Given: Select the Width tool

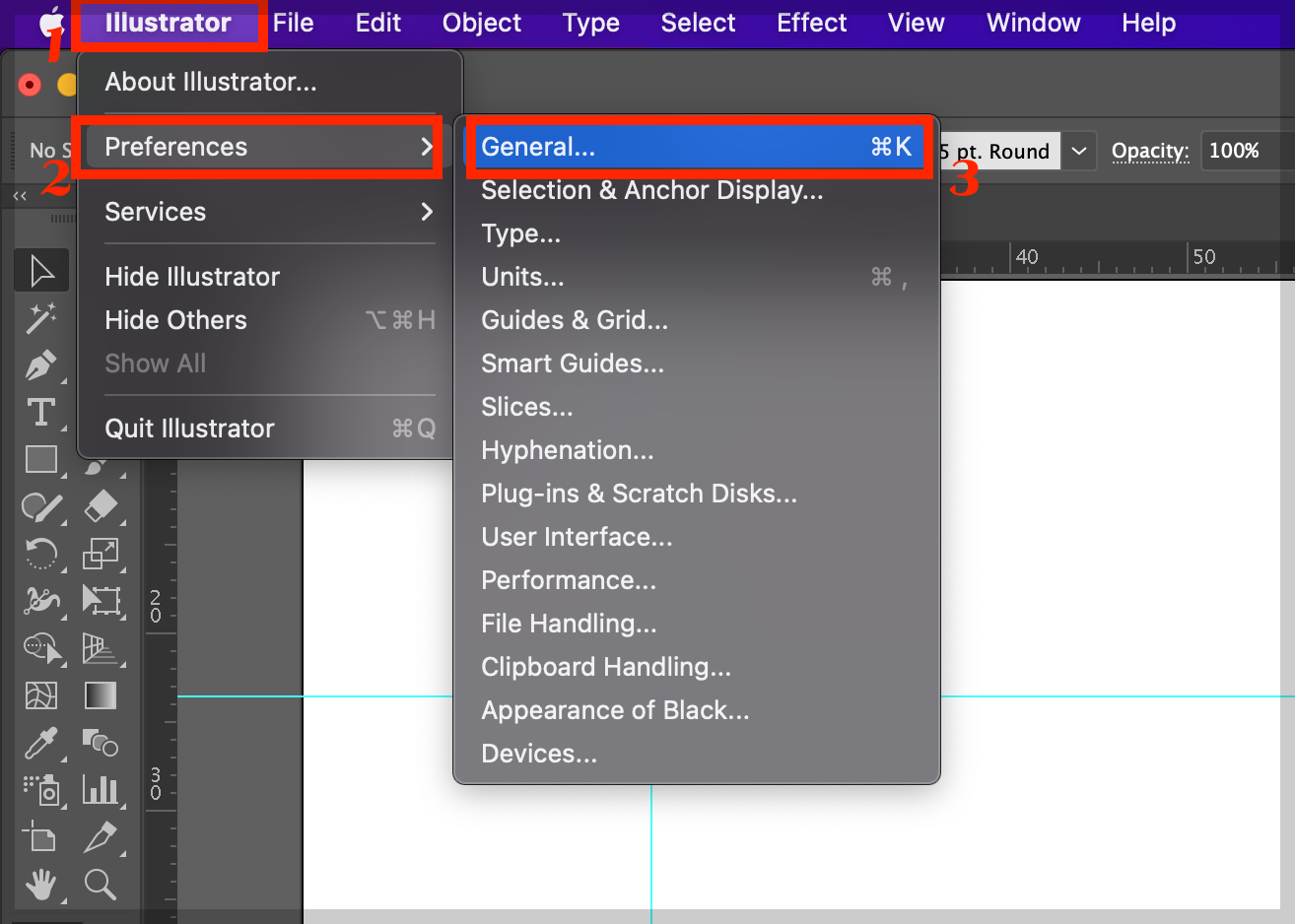Looking at the screenshot, I should 41,600.
